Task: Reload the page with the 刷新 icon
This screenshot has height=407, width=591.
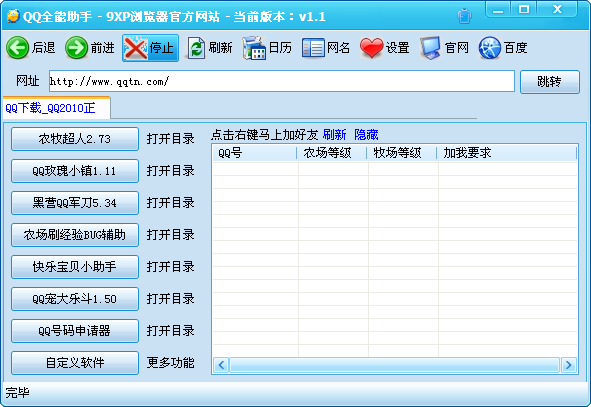Action: pyautogui.click(x=196, y=48)
